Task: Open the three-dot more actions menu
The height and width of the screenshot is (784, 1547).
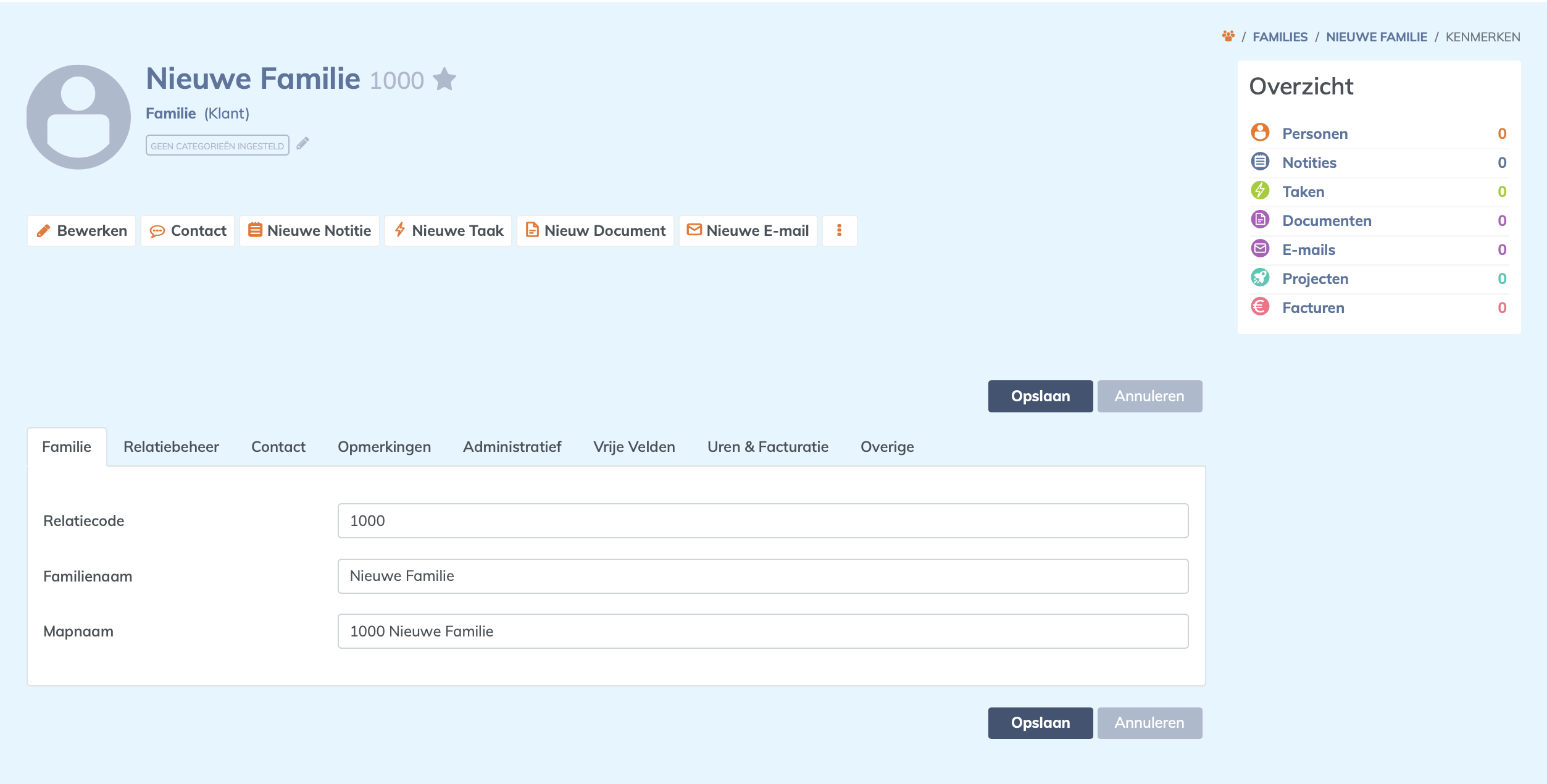Action: pos(839,230)
